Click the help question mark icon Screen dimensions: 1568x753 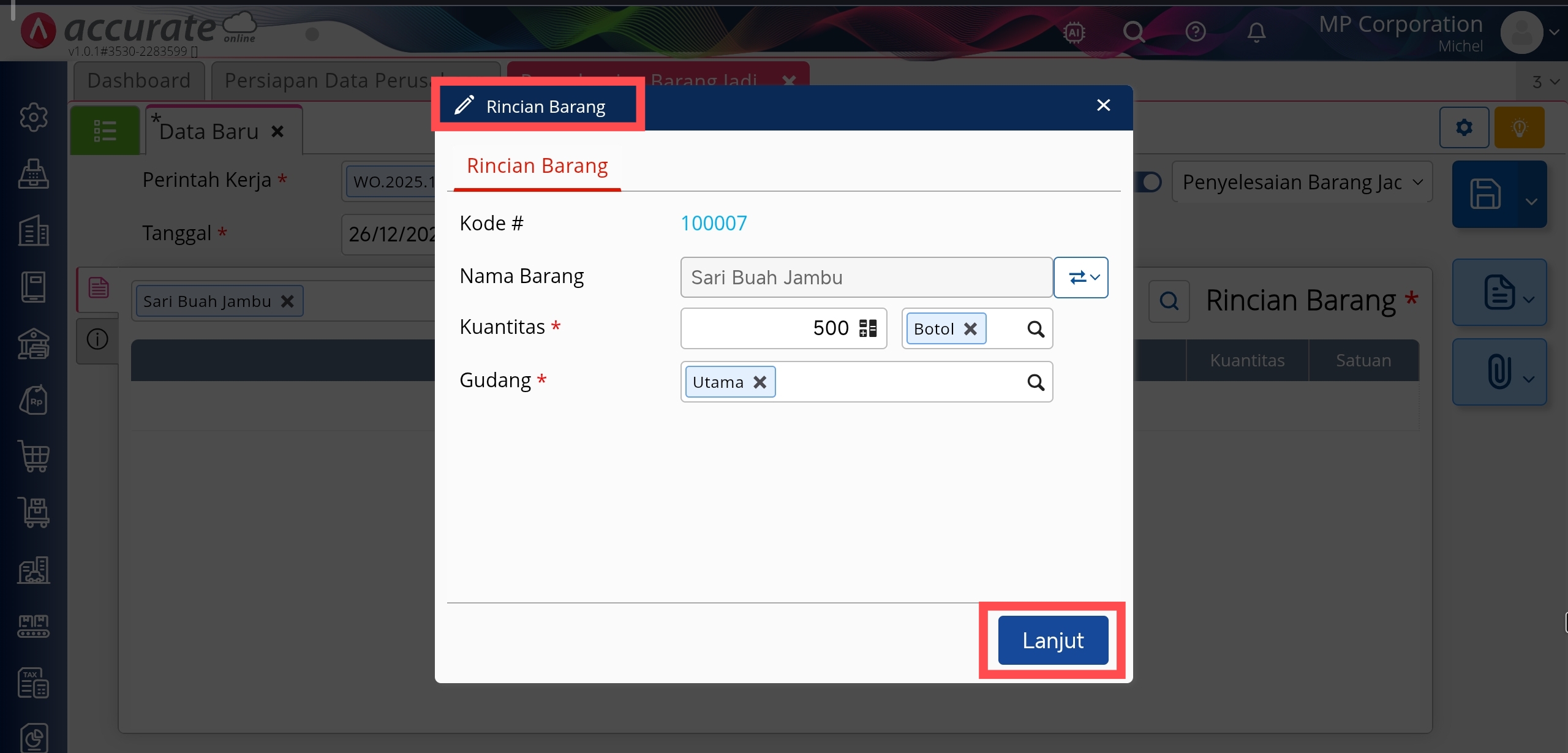1195,31
